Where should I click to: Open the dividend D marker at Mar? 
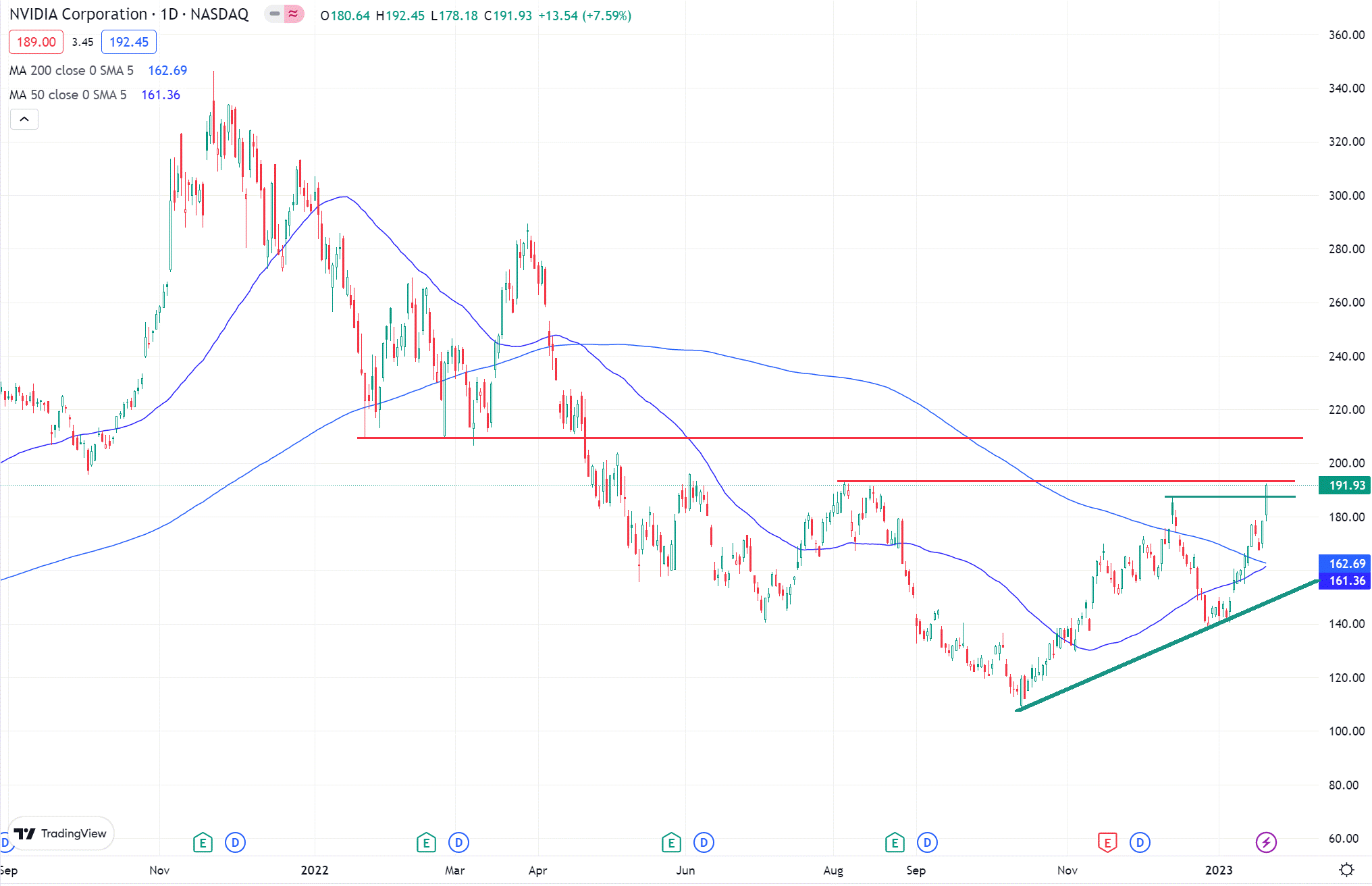click(458, 842)
